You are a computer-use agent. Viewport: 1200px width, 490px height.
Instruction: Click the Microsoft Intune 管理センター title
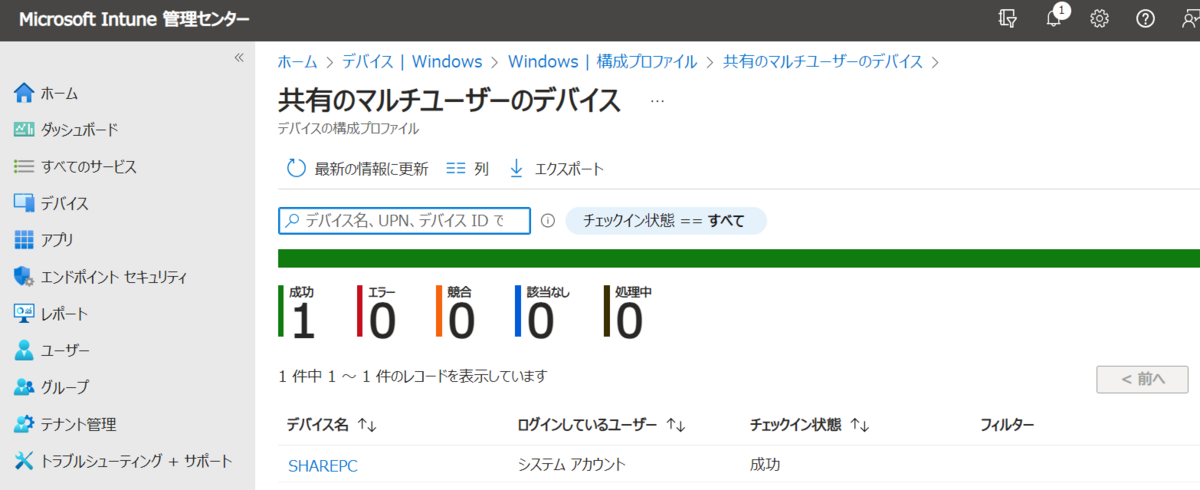pyautogui.click(x=135, y=20)
